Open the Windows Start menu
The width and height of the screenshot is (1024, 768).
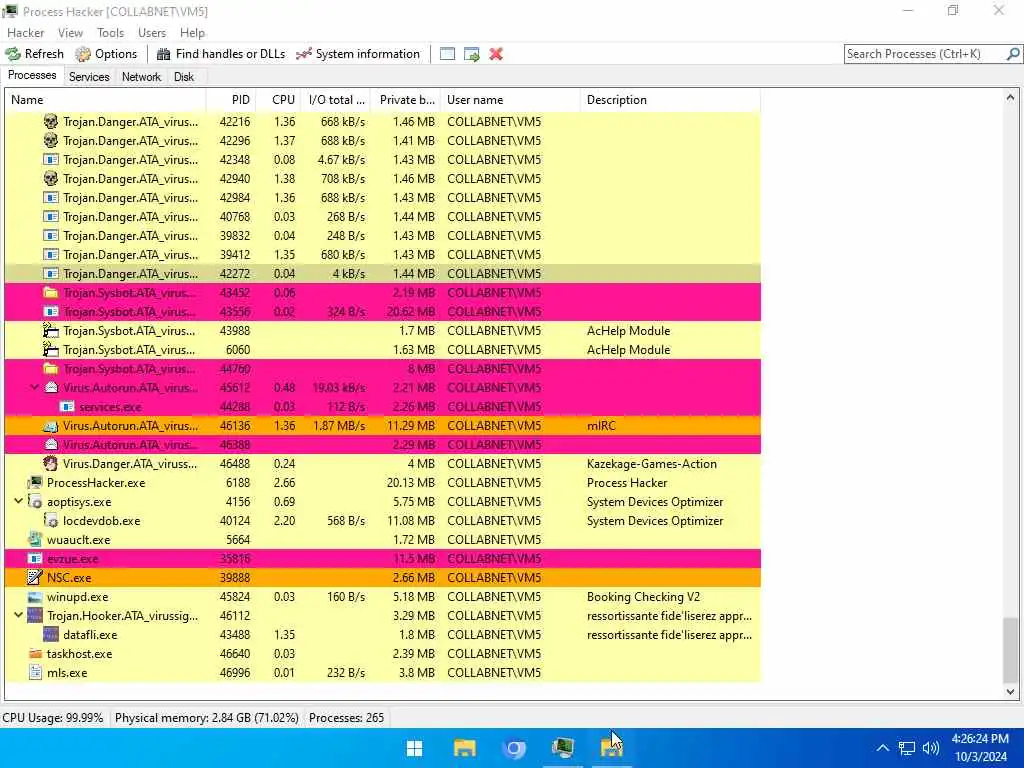point(415,748)
